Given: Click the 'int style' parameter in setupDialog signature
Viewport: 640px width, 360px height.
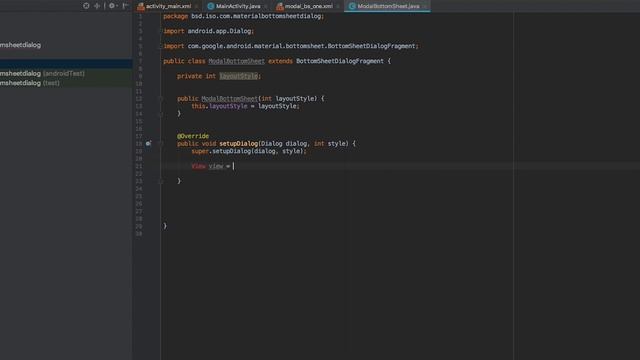Looking at the screenshot, I should (330, 144).
